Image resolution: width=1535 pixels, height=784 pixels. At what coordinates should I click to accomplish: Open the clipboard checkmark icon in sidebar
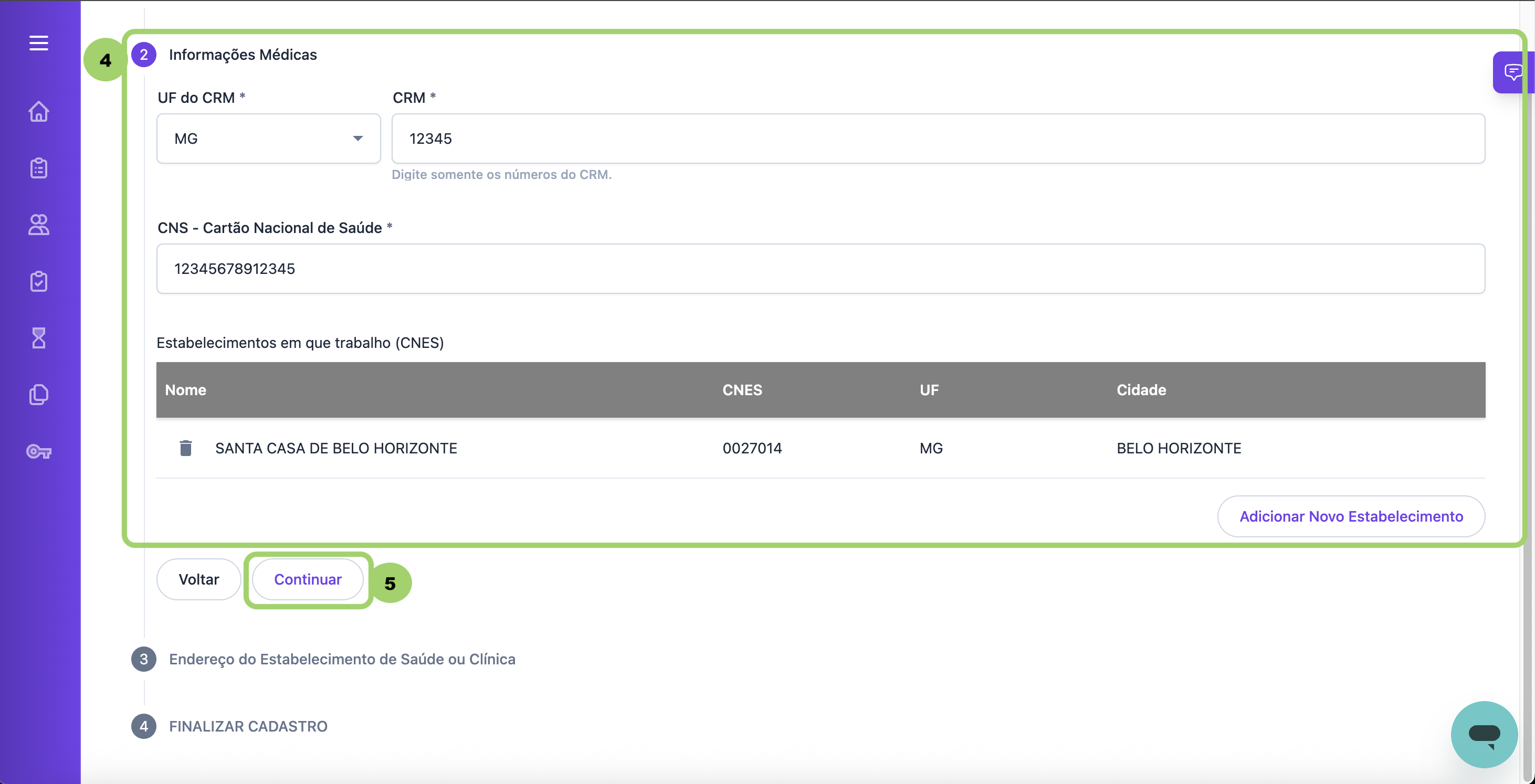pos(39,281)
